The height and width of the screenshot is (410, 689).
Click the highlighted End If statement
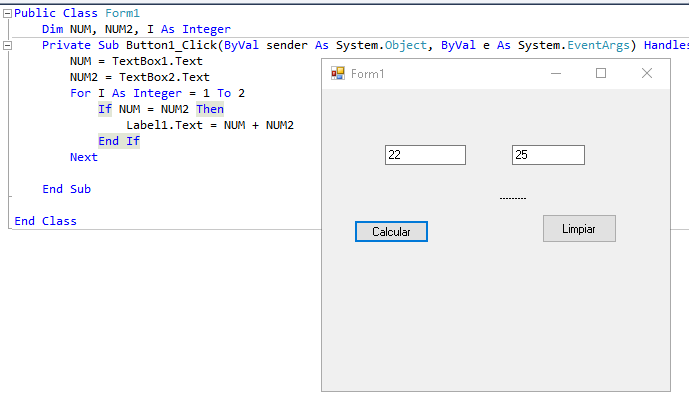click(118, 141)
